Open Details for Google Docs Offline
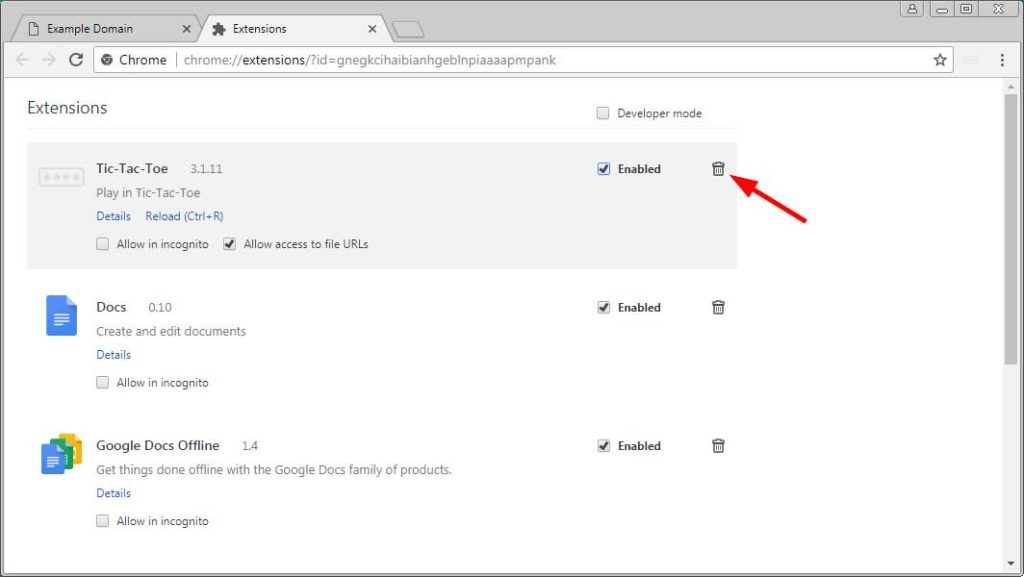The height and width of the screenshot is (577, 1024). (x=113, y=493)
